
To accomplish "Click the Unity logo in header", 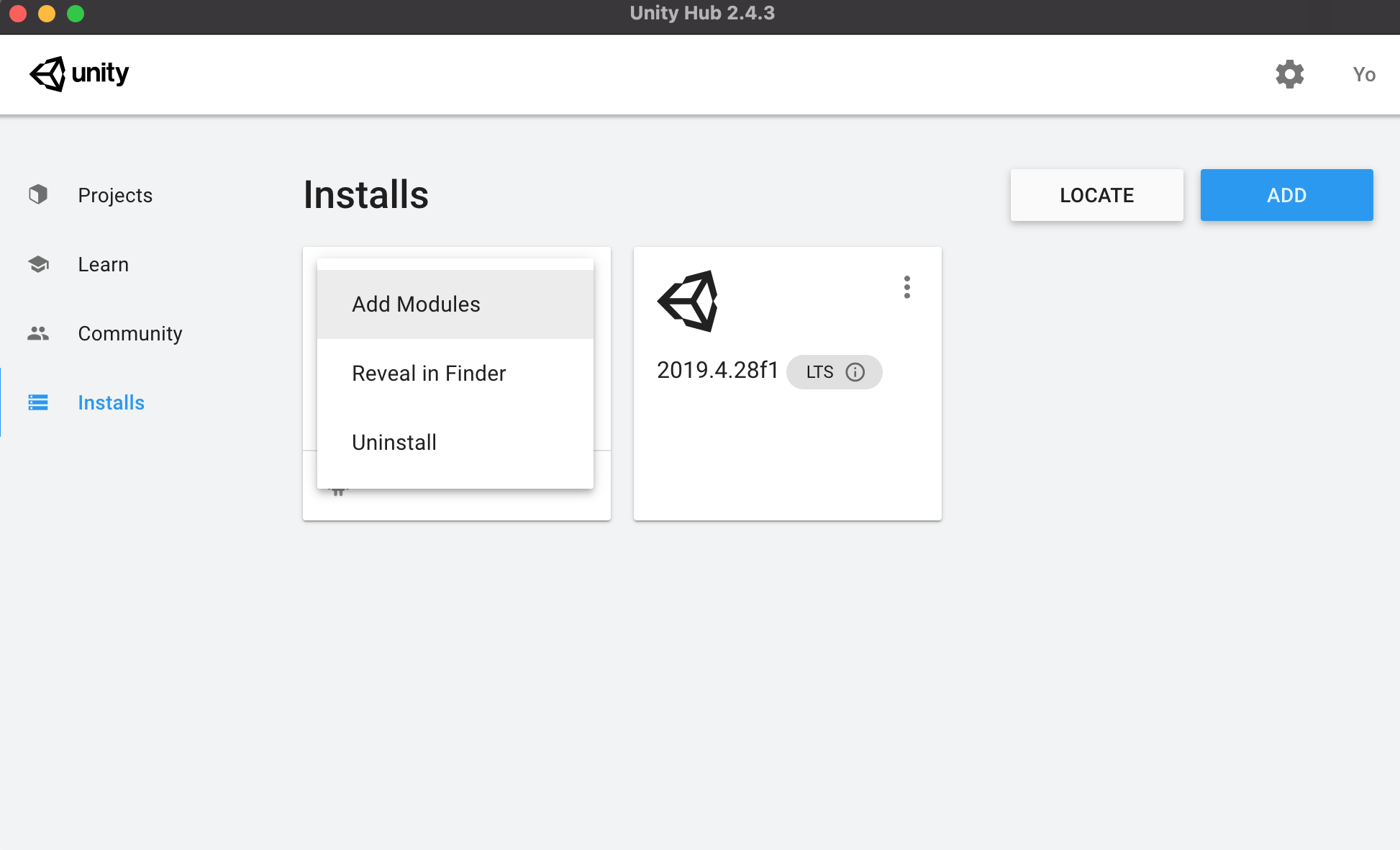I will [79, 73].
